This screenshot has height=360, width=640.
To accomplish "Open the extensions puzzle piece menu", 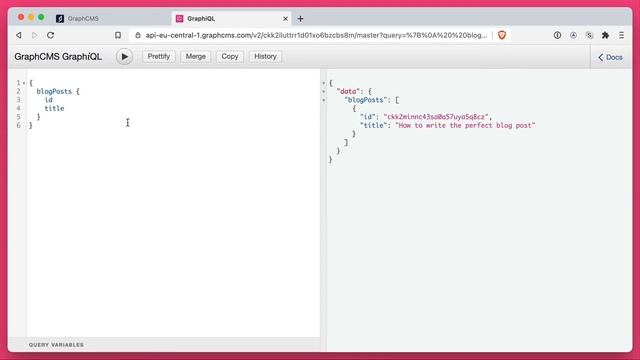I will [x=605, y=36].
